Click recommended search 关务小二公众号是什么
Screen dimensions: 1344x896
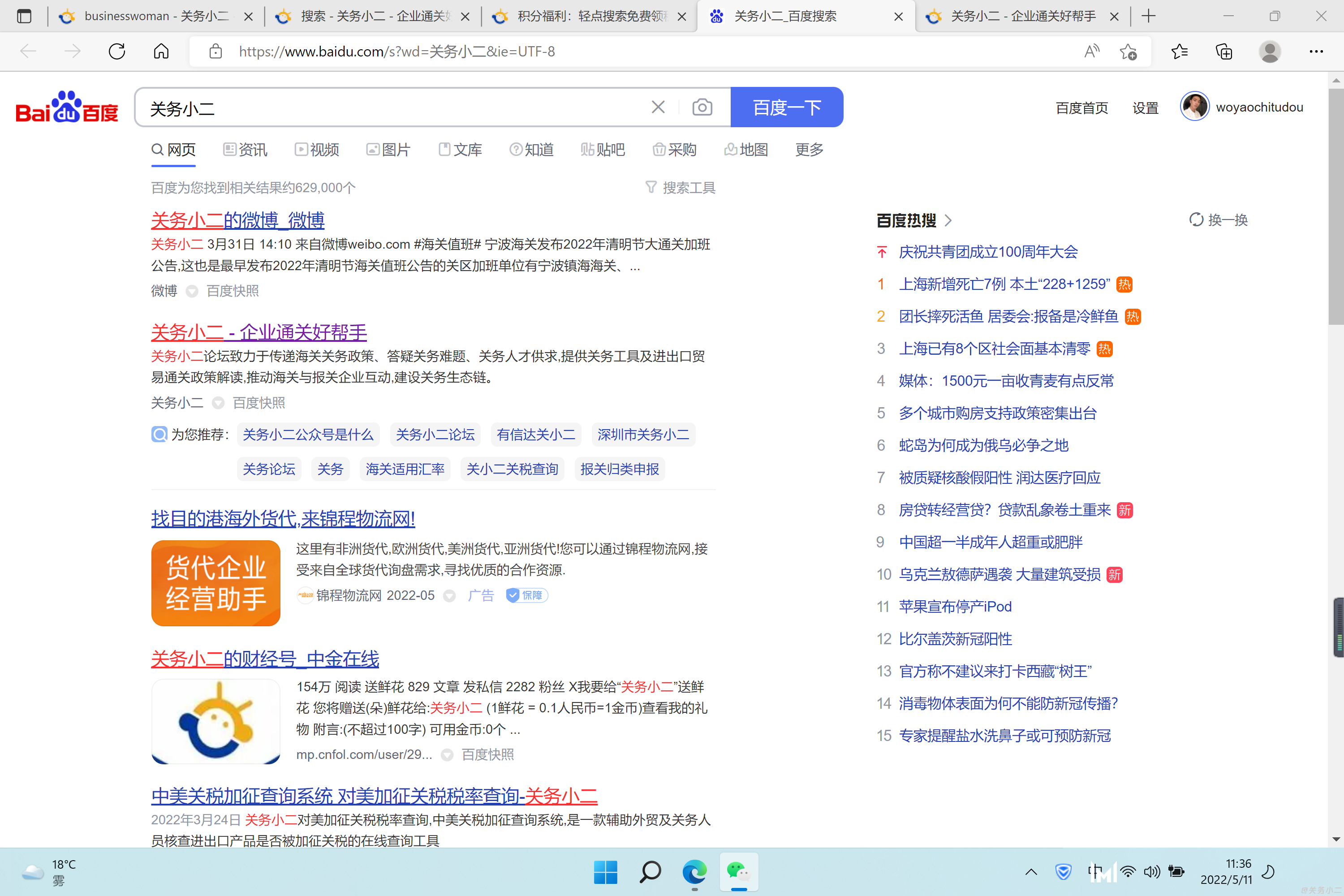coord(308,435)
